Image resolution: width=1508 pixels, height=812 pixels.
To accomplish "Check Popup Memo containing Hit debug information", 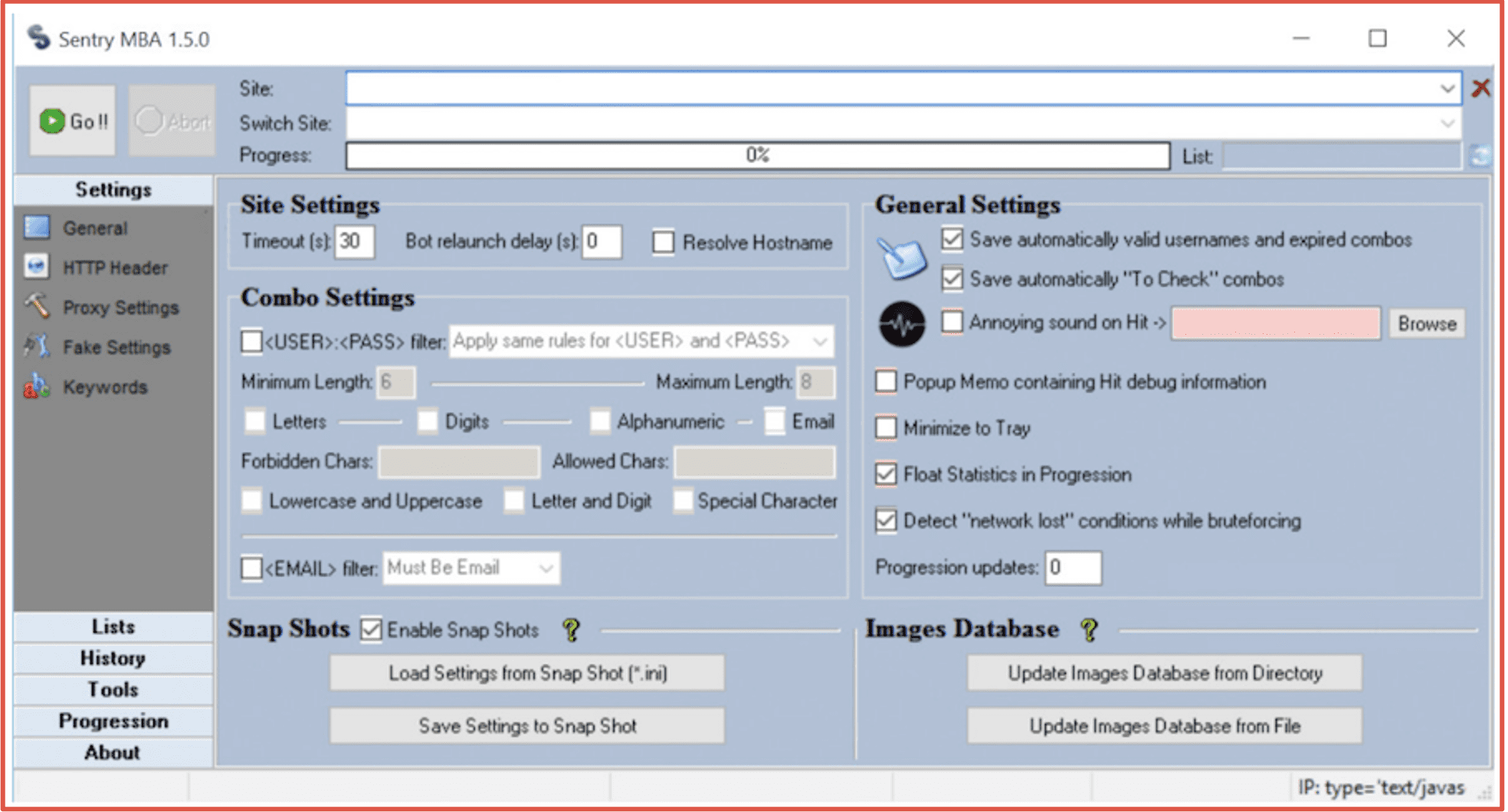I will (x=887, y=381).
